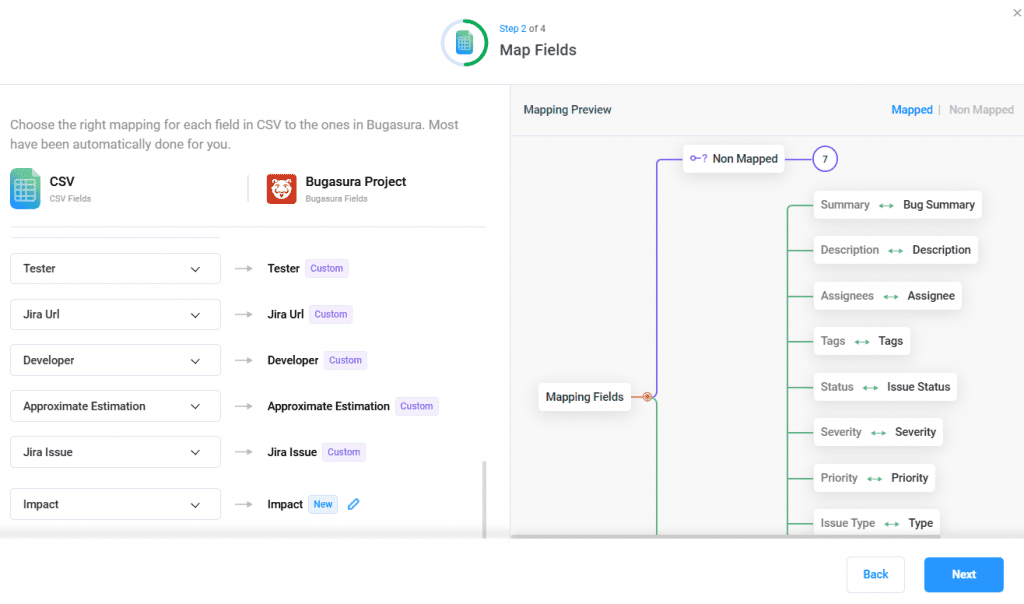
Task: Click the pencil edit icon beside Impact
Action: [x=353, y=504]
